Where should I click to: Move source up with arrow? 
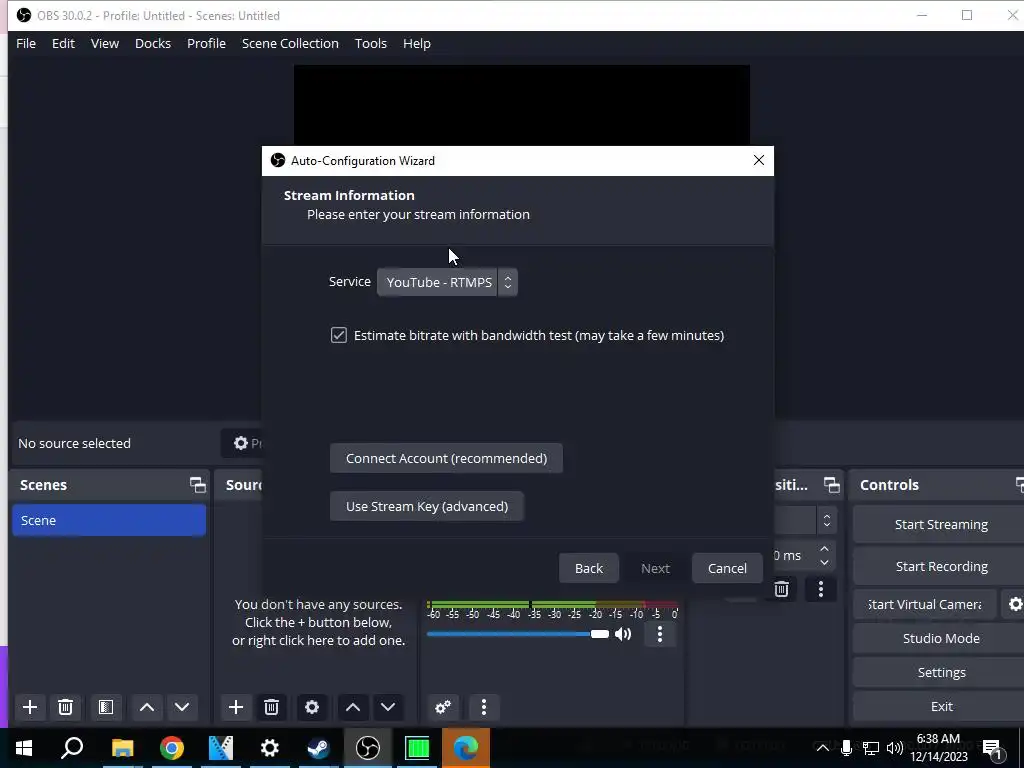click(353, 707)
